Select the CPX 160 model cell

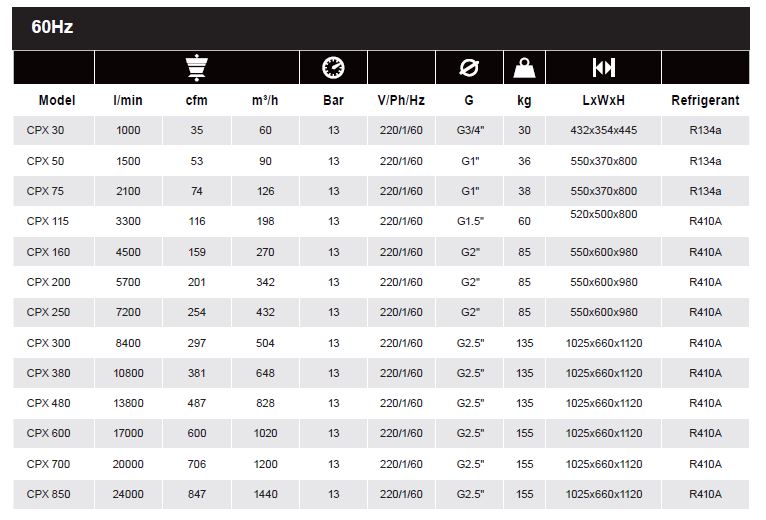coord(53,252)
